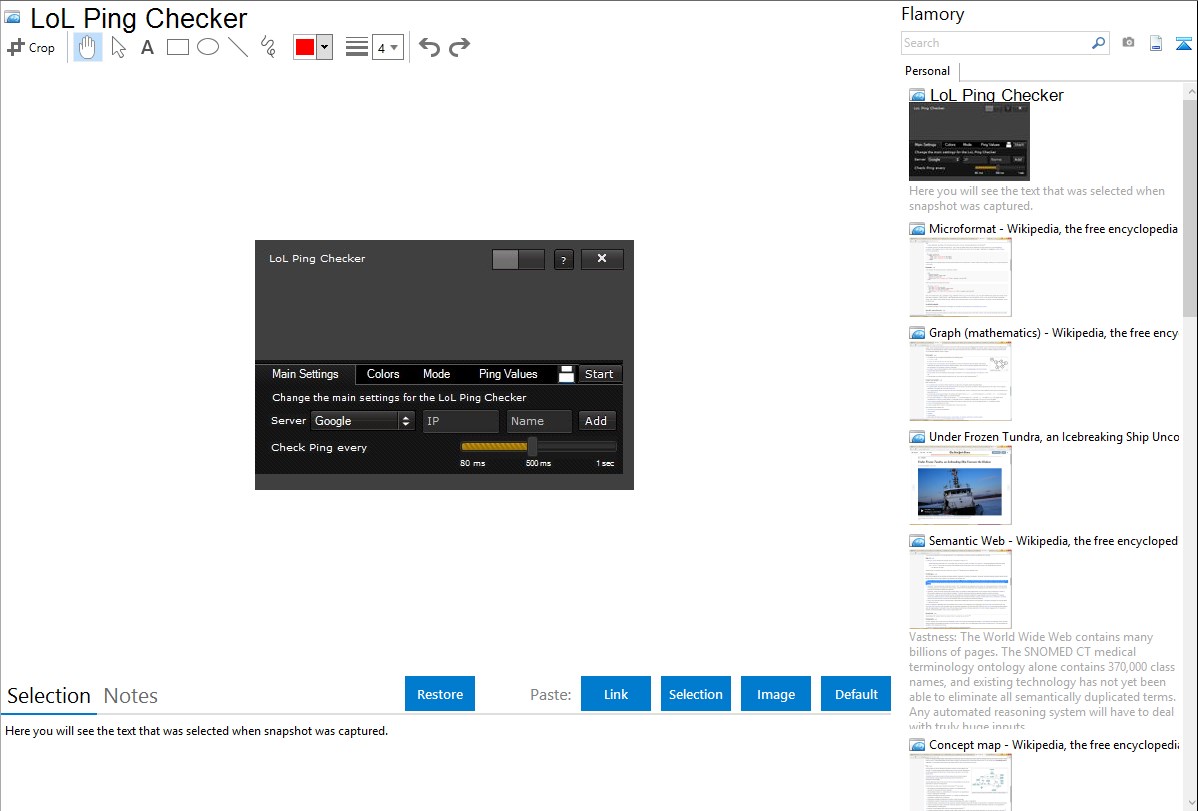Click the red color swatch
The height and width of the screenshot is (811, 1198).
[305, 47]
